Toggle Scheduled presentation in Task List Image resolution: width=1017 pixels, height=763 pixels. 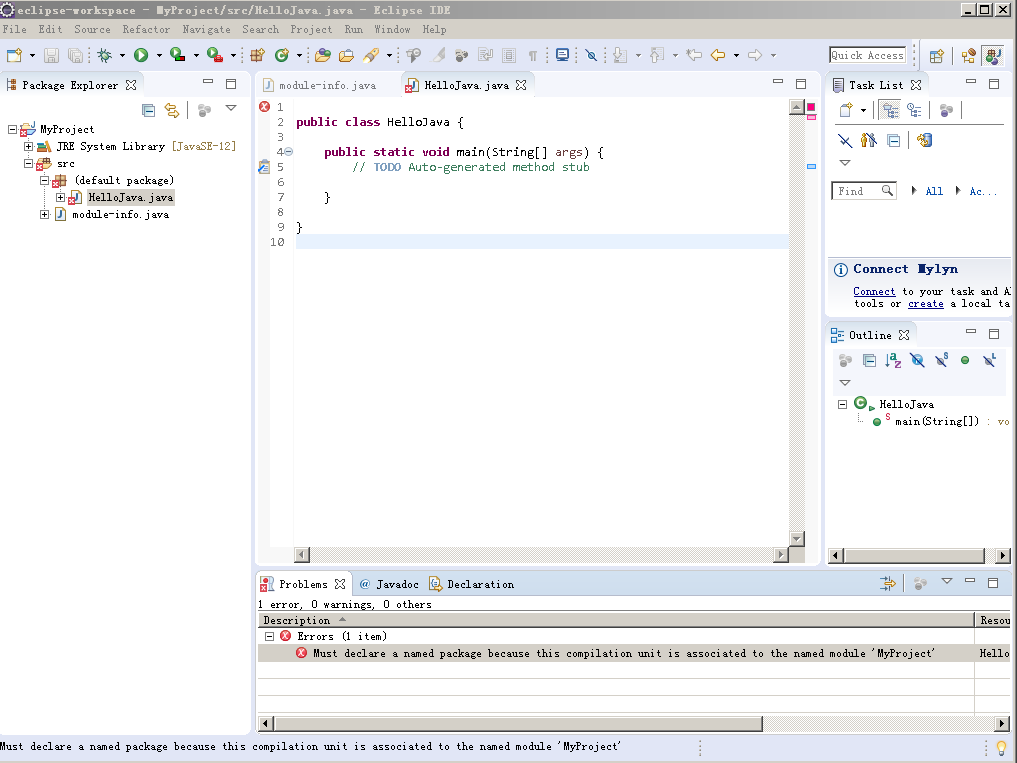coord(915,110)
